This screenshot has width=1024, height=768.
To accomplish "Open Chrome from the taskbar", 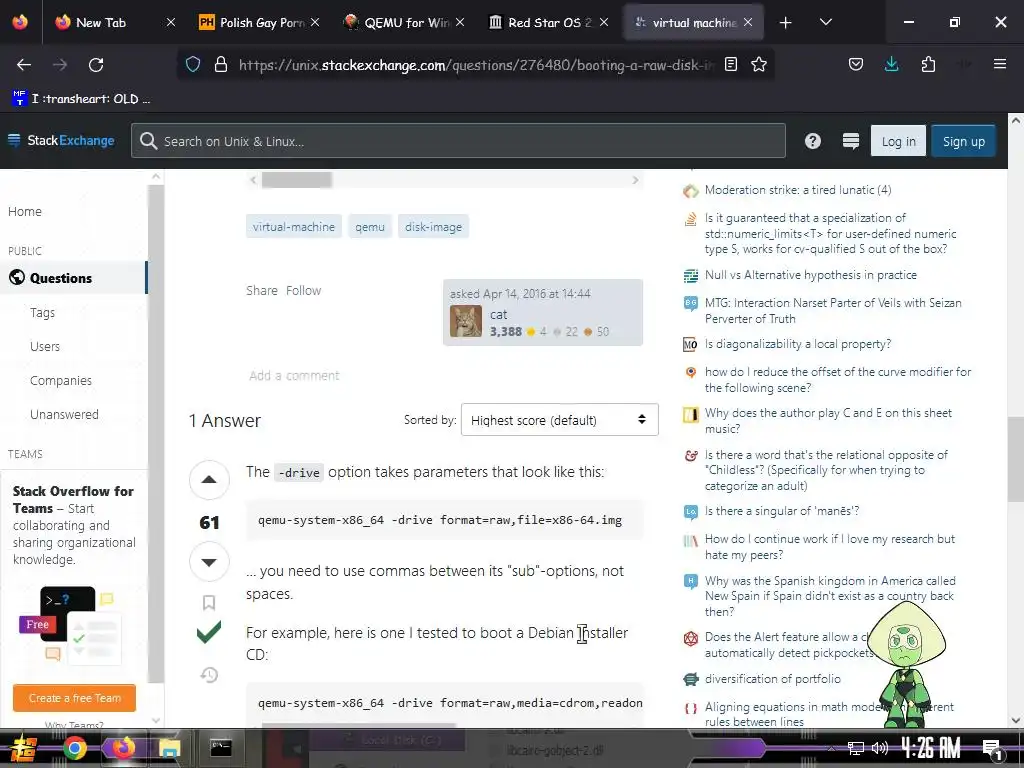I will pyautogui.click(x=74, y=748).
